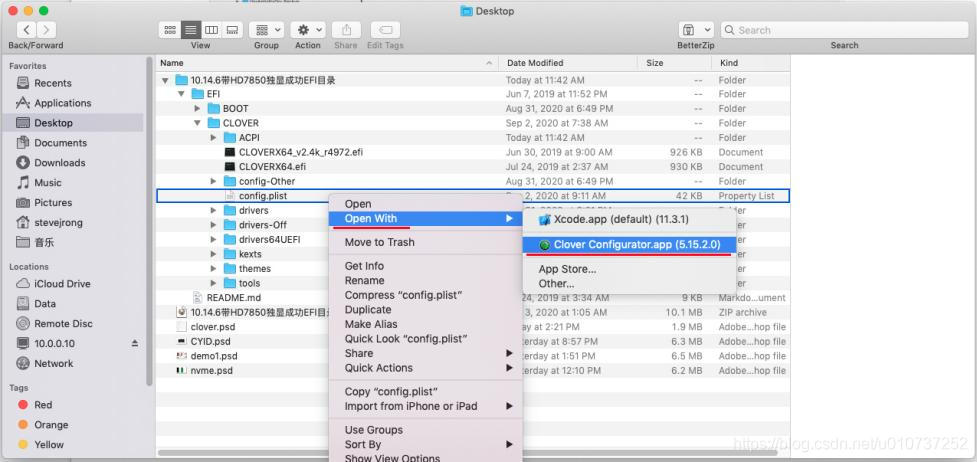Open the 音乐 folder in sidebar
Image resolution: width=977 pixels, height=462 pixels.
[x=44, y=242]
